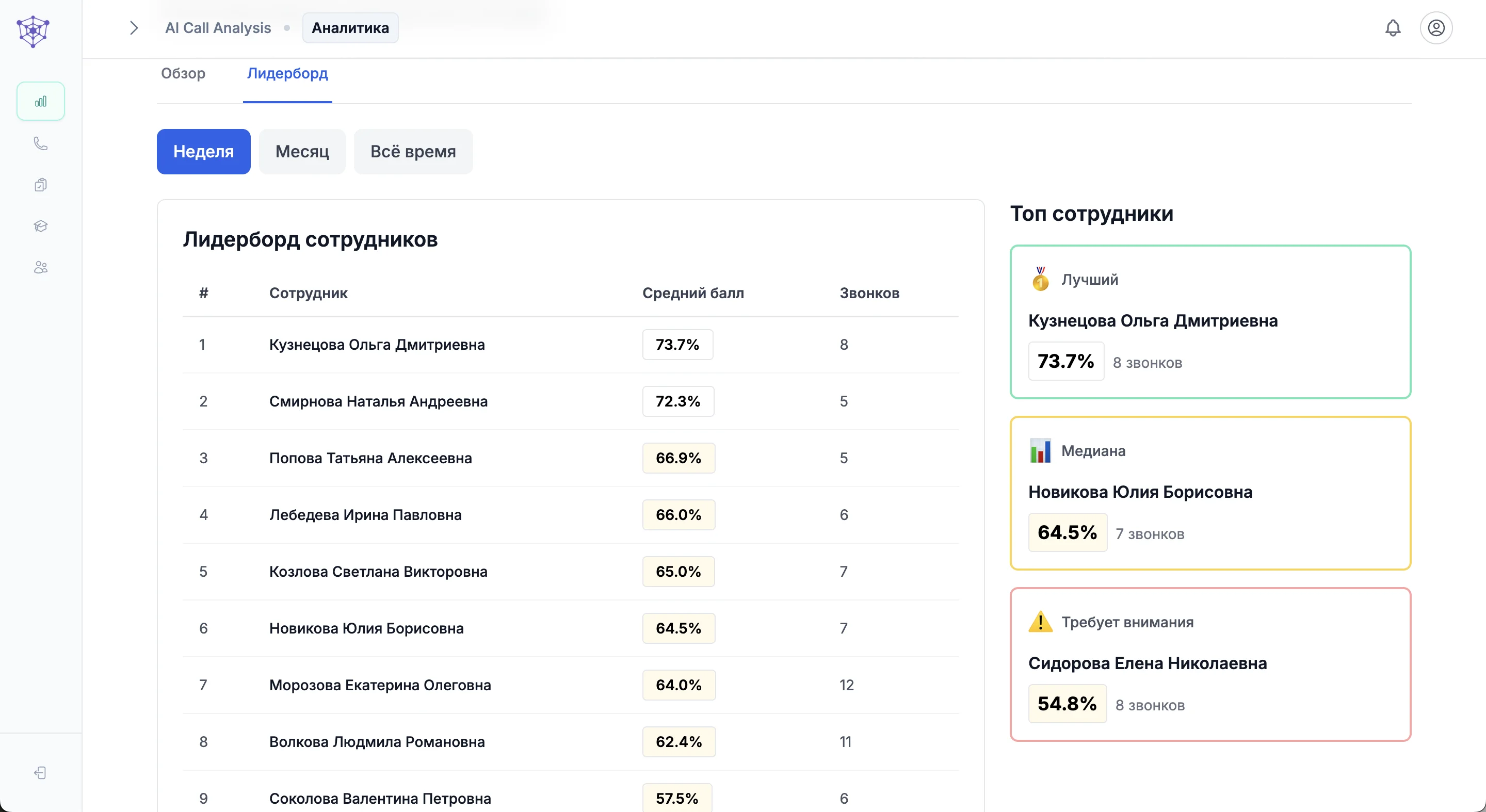Viewport: 1486px width, 812px height.
Task: Select row of Смирнова Наталья Андреевна
Action: coord(378,401)
